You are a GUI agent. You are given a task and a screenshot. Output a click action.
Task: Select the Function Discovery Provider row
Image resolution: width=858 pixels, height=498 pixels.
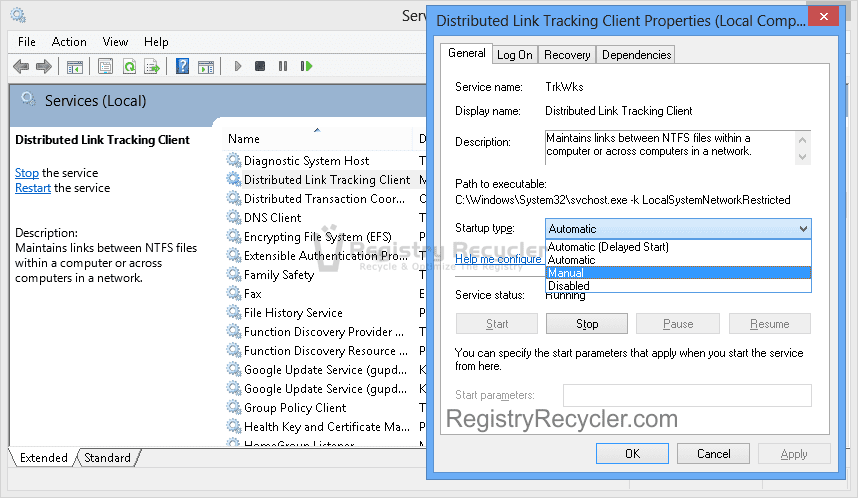point(326,332)
